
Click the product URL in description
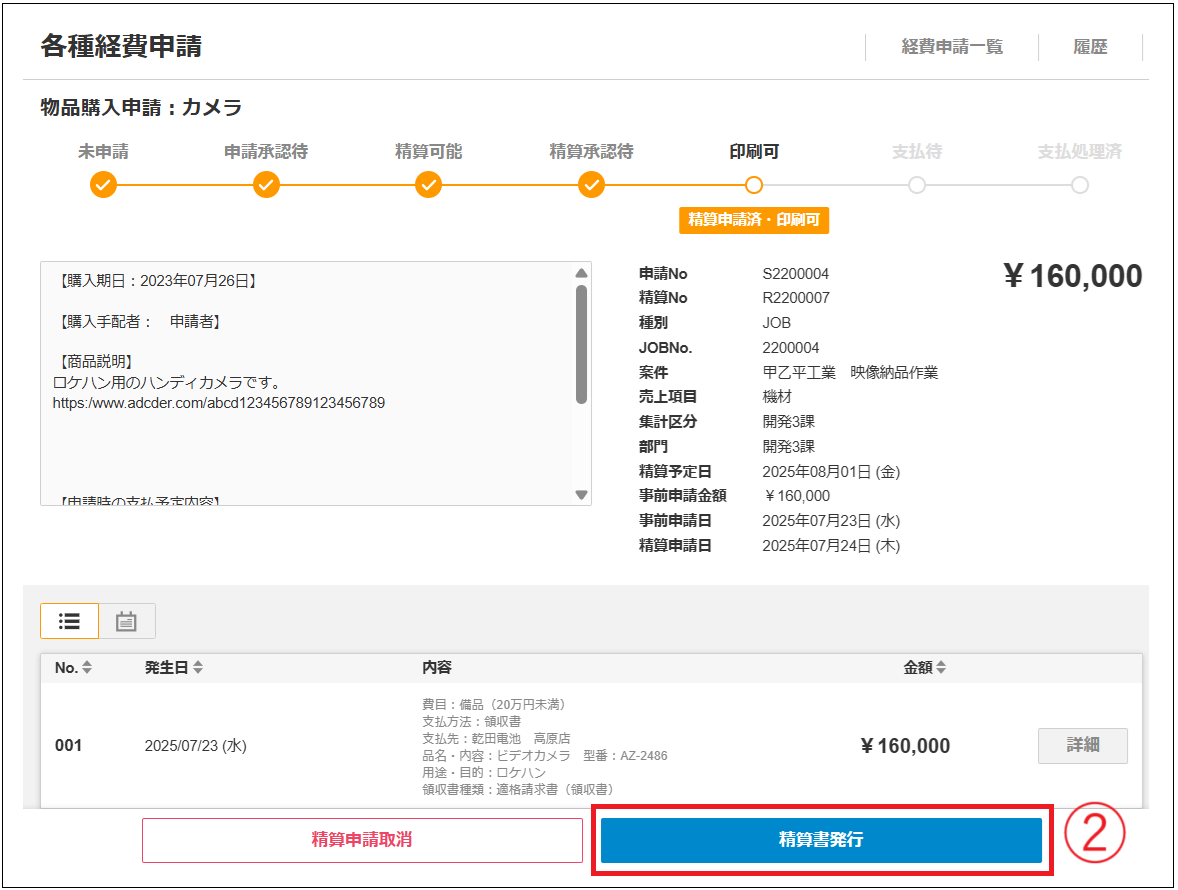pos(219,403)
